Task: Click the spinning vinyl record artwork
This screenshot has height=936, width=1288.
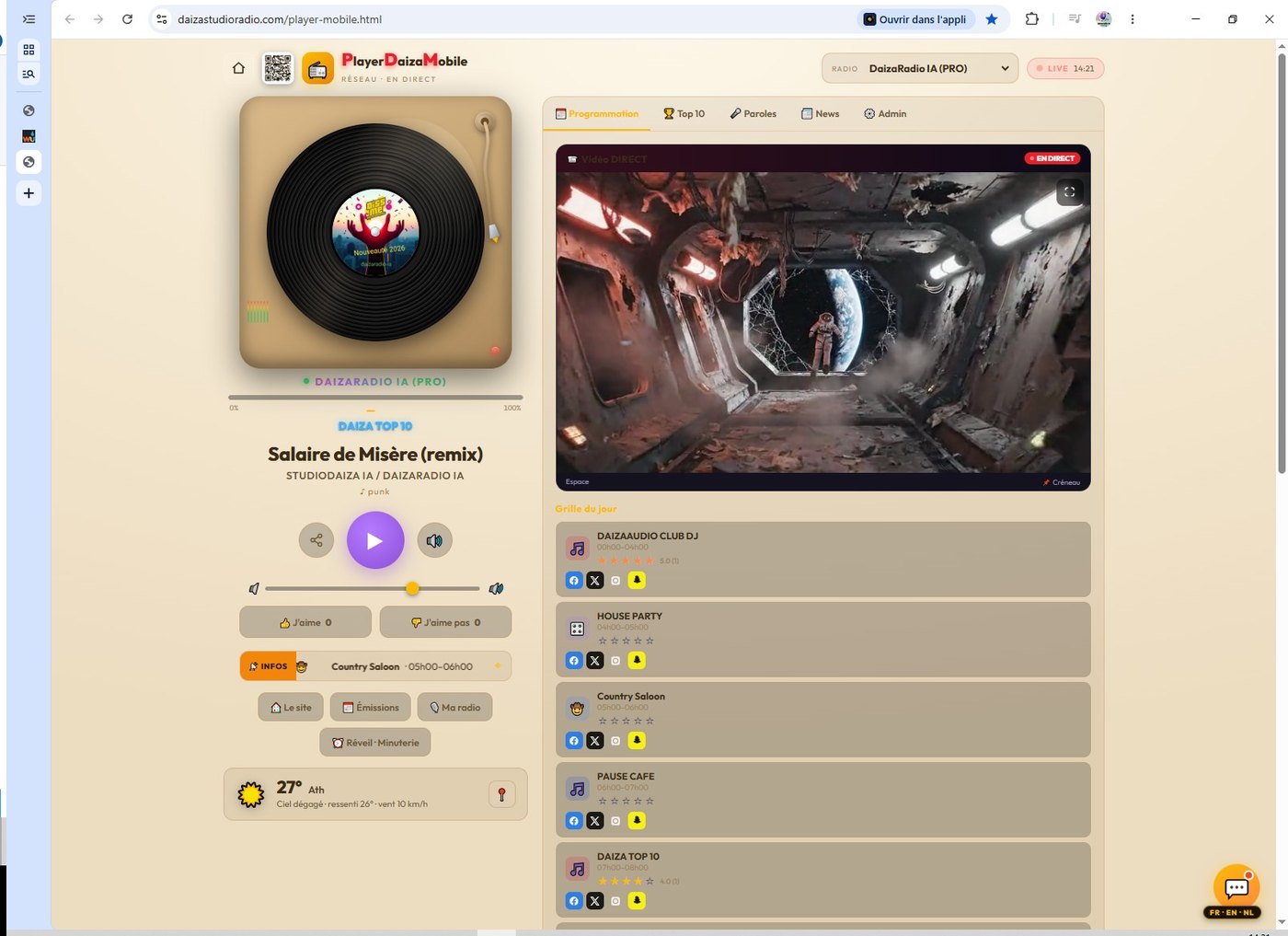Action: pos(375,233)
